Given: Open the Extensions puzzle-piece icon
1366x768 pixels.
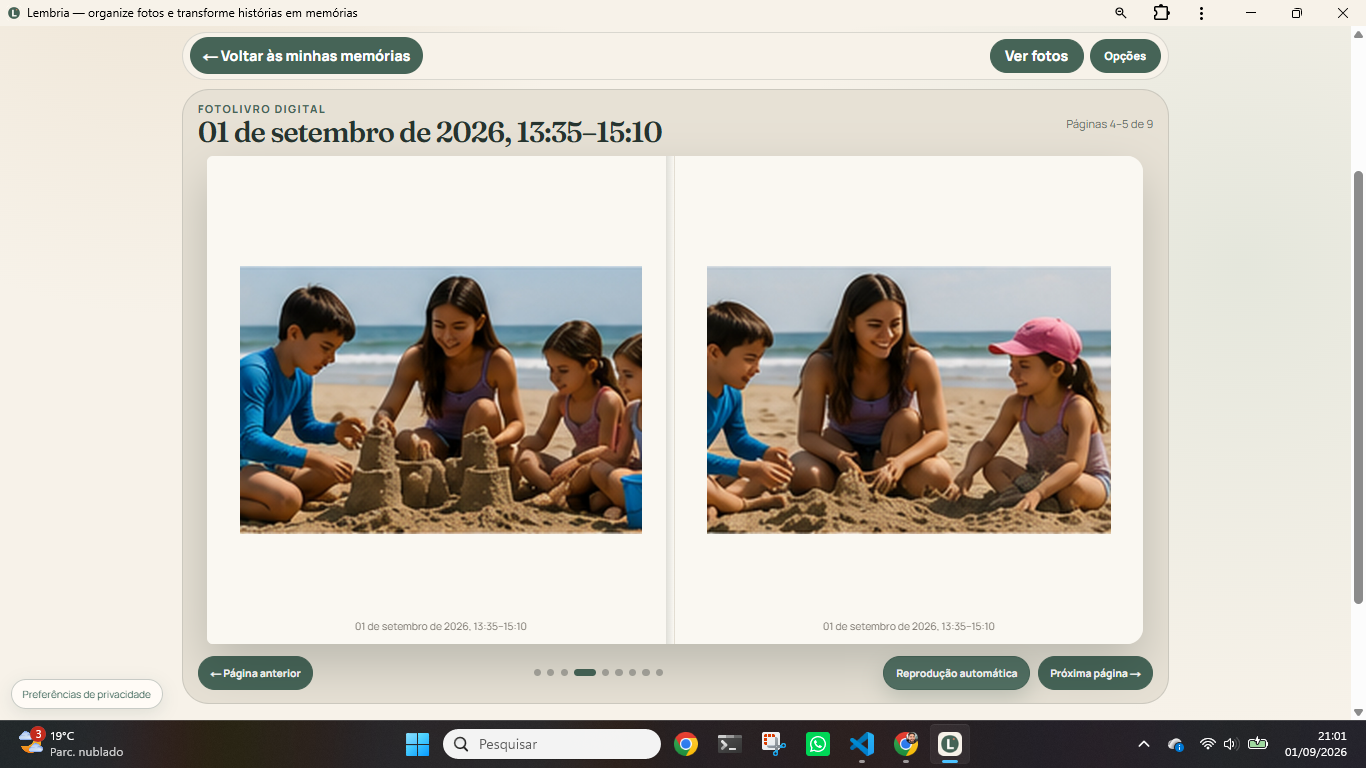Looking at the screenshot, I should 1161,13.
